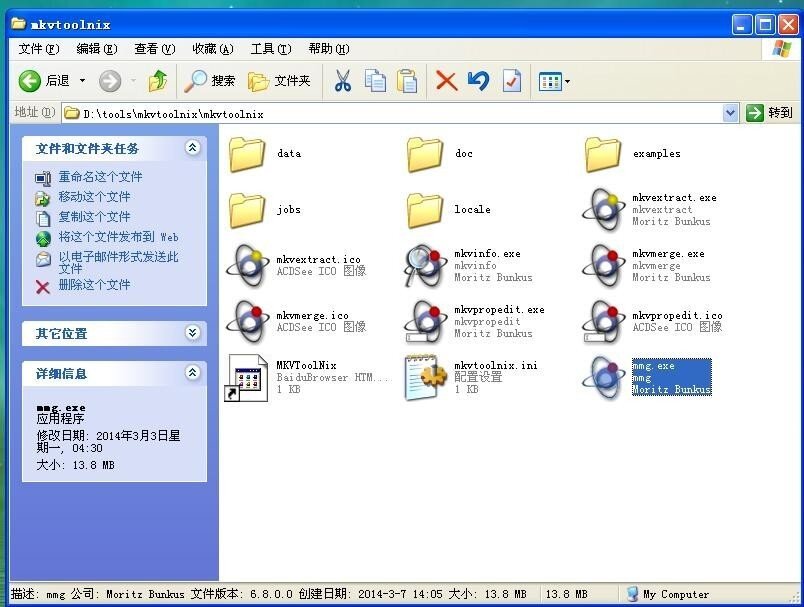
Task: Open the Back history dropdown arrow
Action: click(x=82, y=81)
